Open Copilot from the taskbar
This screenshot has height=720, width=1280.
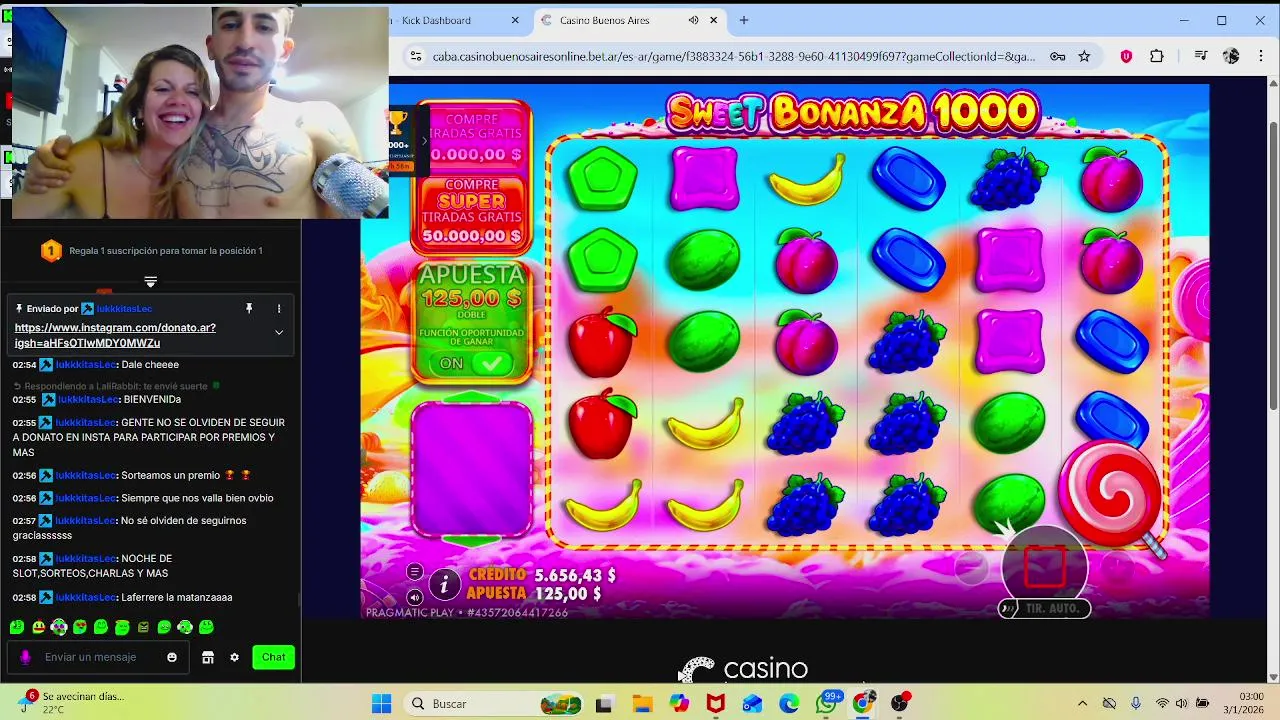(680, 704)
